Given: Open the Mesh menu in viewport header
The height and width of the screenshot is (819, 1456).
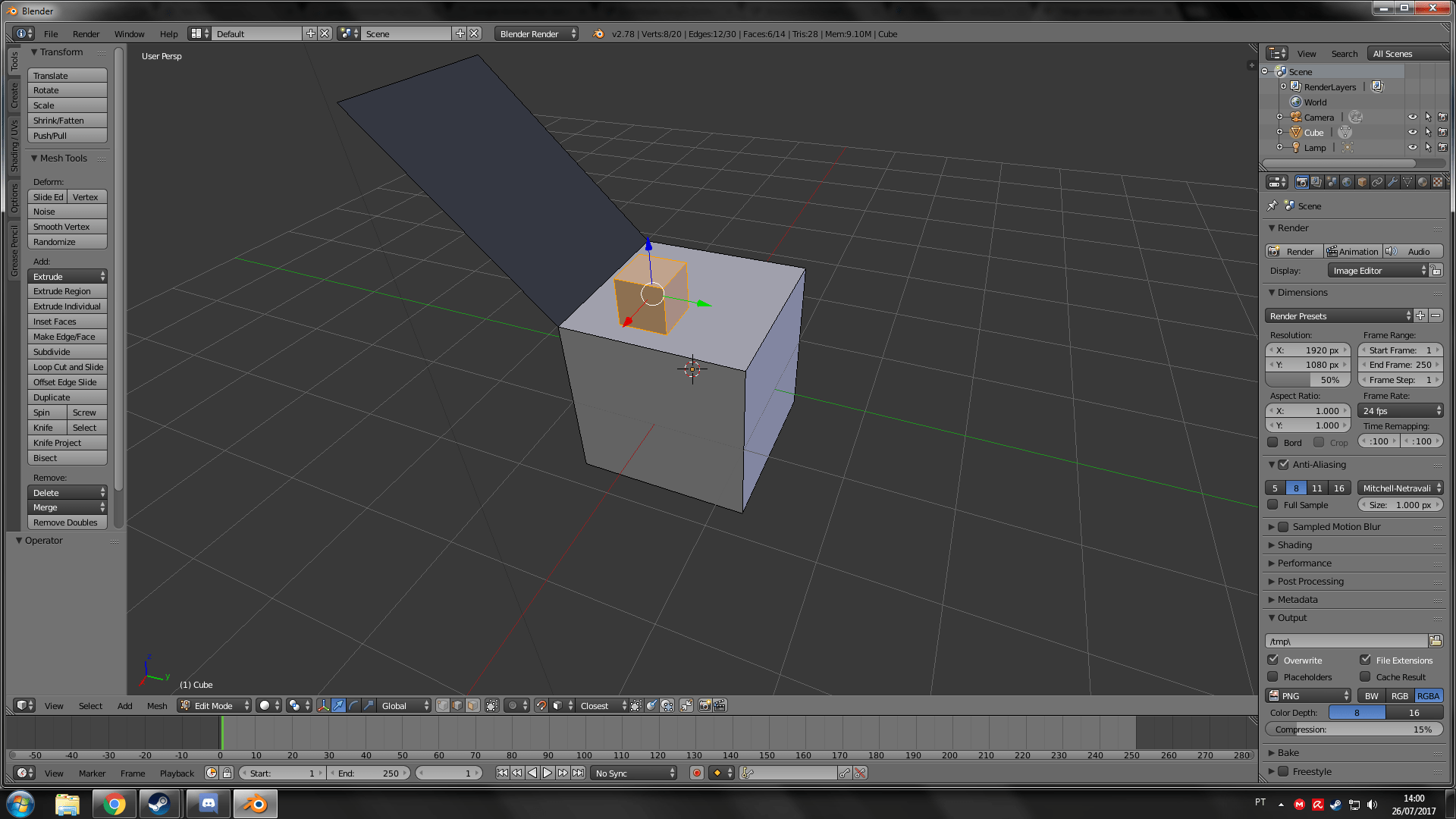Looking at the screenshot, I should 157,705.
